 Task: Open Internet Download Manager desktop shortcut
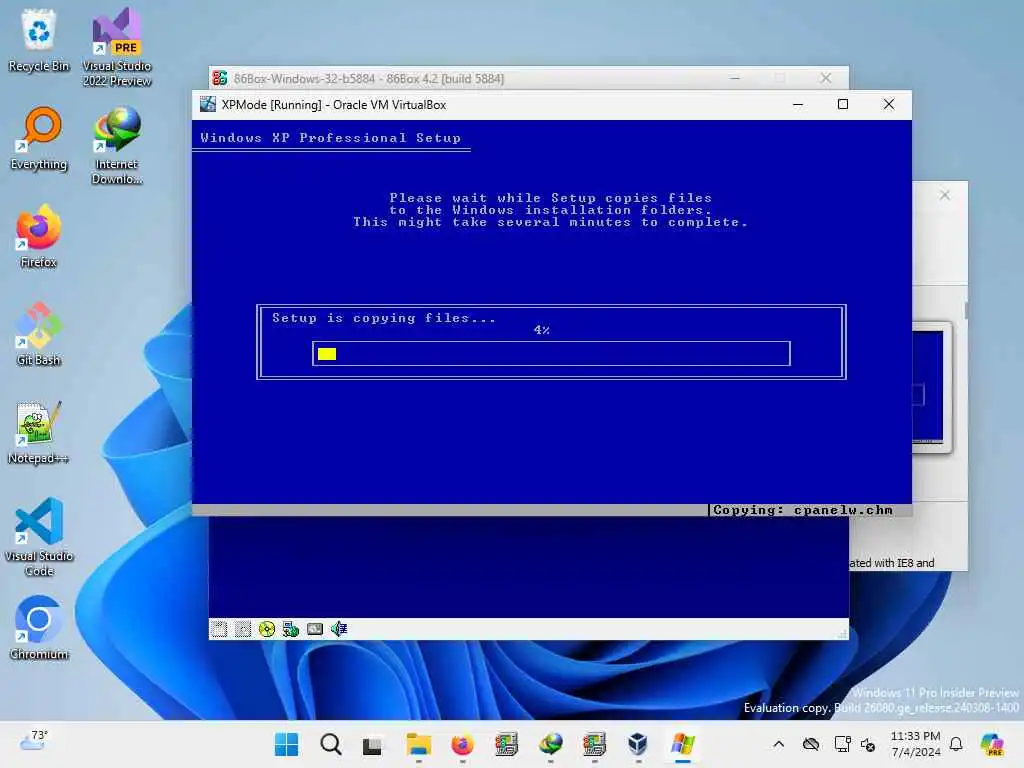[117, 145]
